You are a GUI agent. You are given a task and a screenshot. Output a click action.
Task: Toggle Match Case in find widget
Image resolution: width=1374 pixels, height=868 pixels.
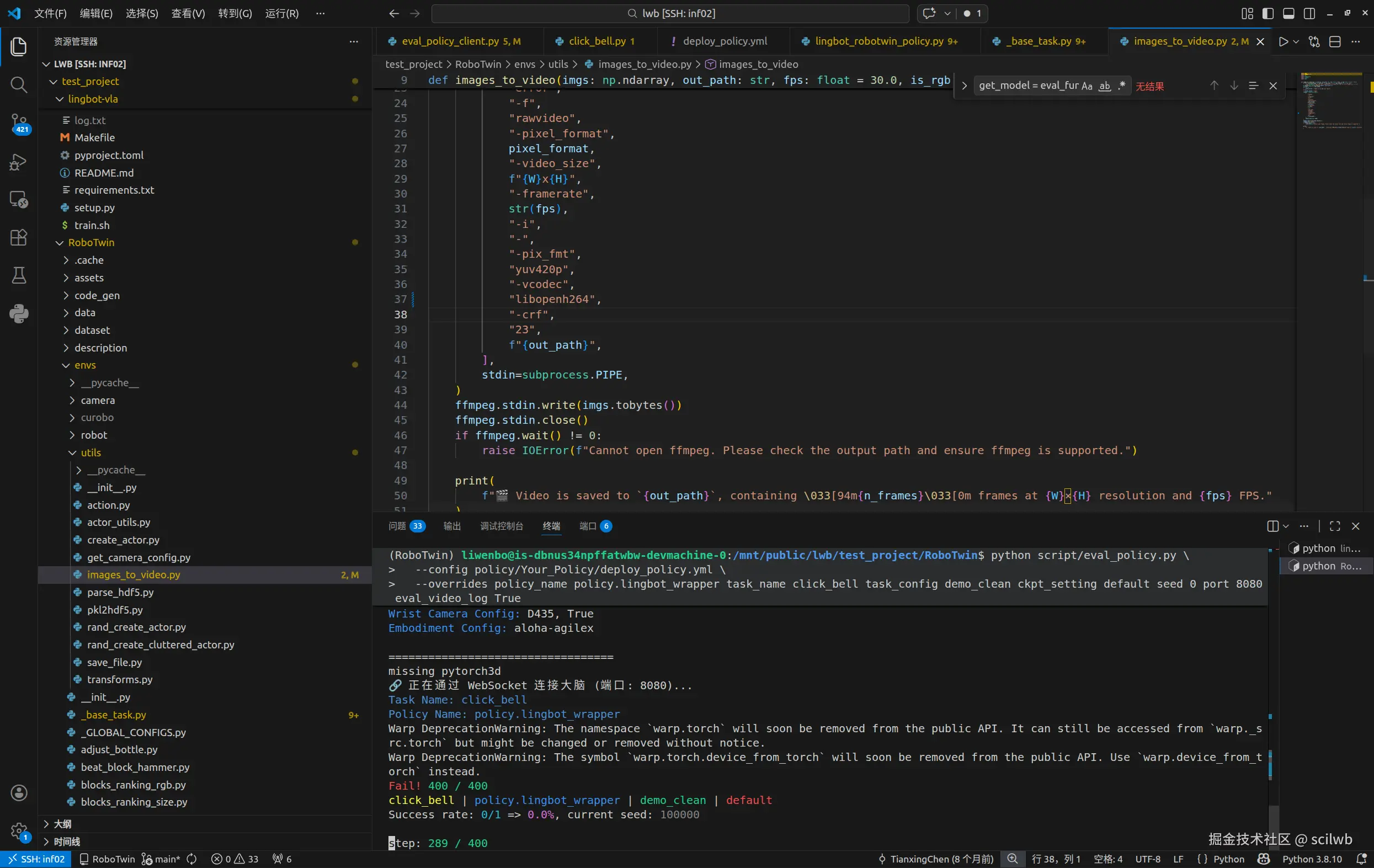1087,86
